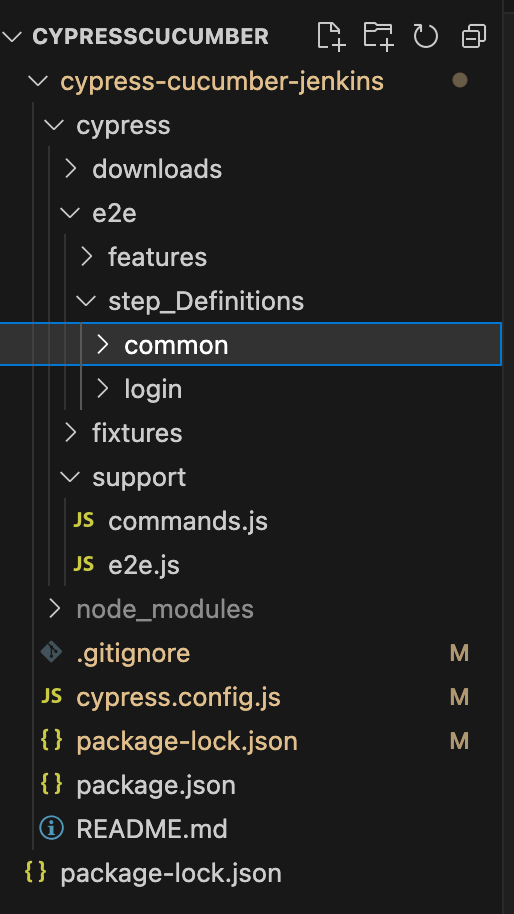Click the New Folder icon
The image size is (514, 914).
coord(378,36)
